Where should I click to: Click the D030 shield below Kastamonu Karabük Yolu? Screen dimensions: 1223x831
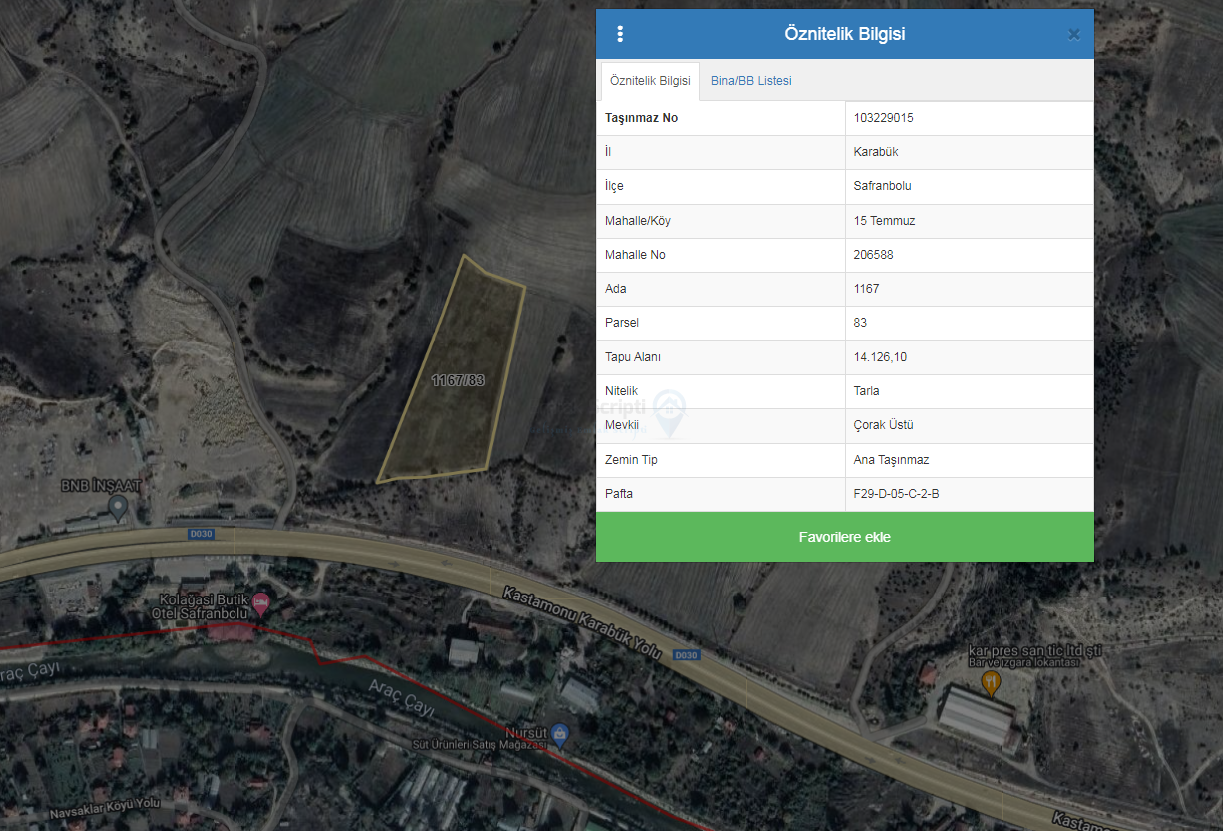click(x=685, y=655)
